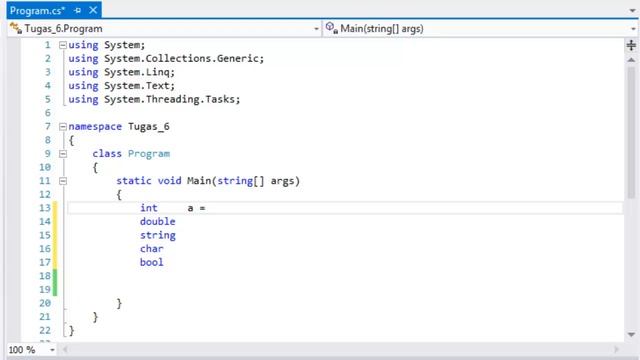Click the 'static' keyword on line 11
The width and height of the screenshot is (640, 360).
pos(133,181)
